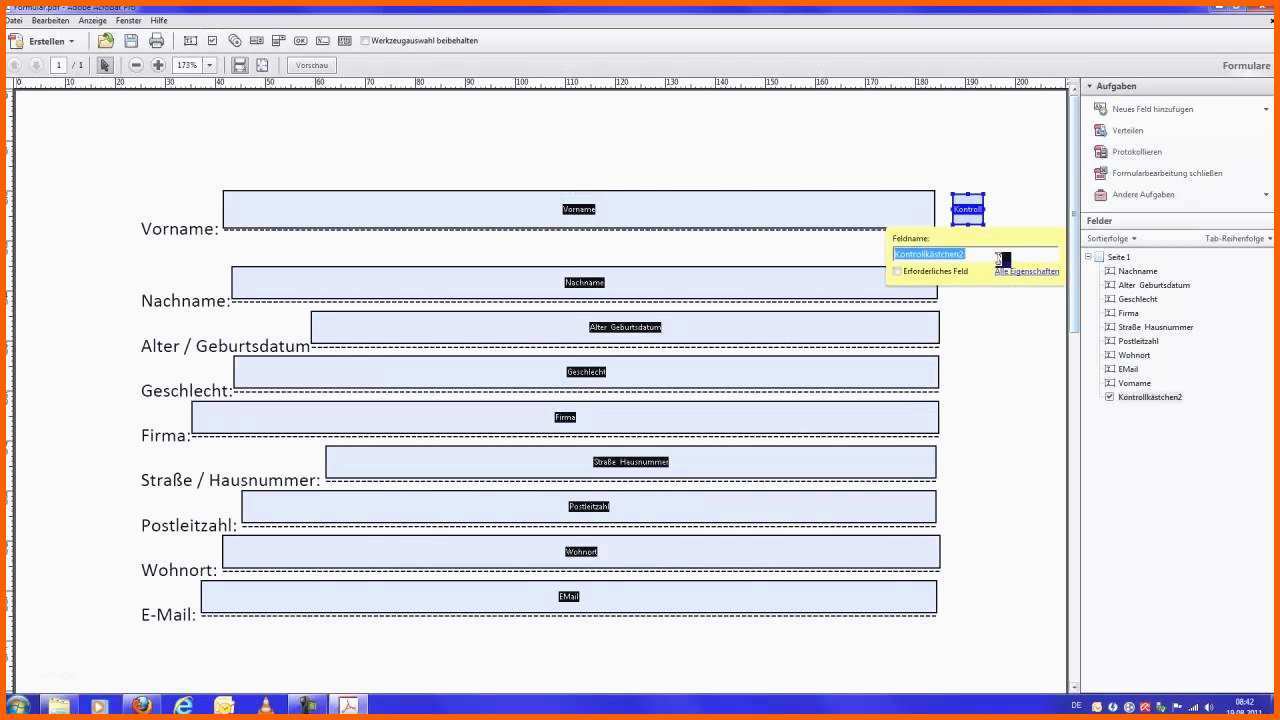1280x720 pixels.
Task: Collapse the Seite 1 tree node
Action: coord(1088,257)
